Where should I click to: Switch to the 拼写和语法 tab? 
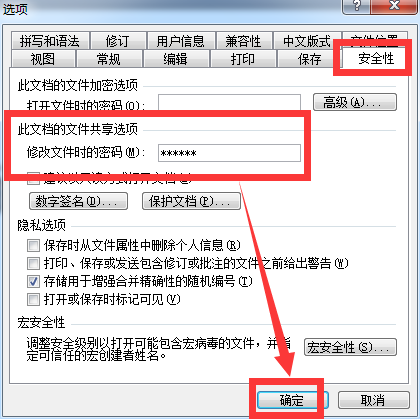pos(50,41)
